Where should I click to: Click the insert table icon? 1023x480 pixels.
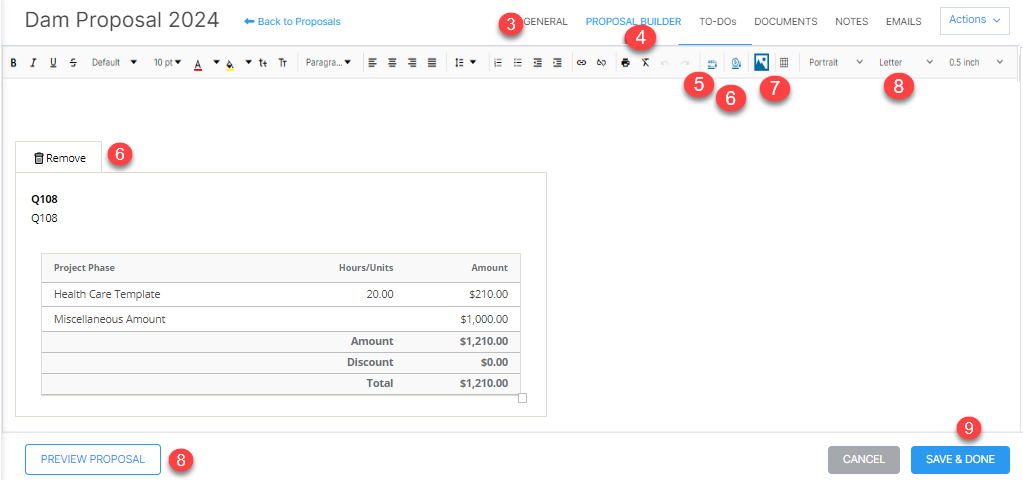tap(784, 63)
